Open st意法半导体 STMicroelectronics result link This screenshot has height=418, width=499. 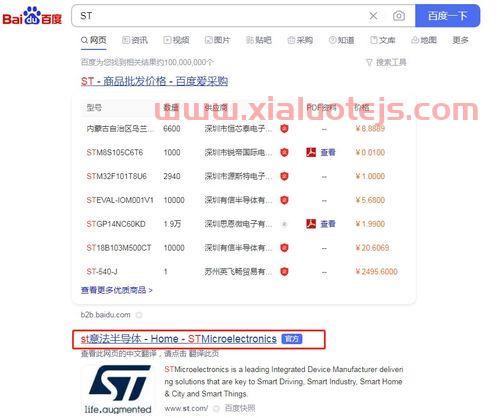pyautogui.click(x=179, y=339)
